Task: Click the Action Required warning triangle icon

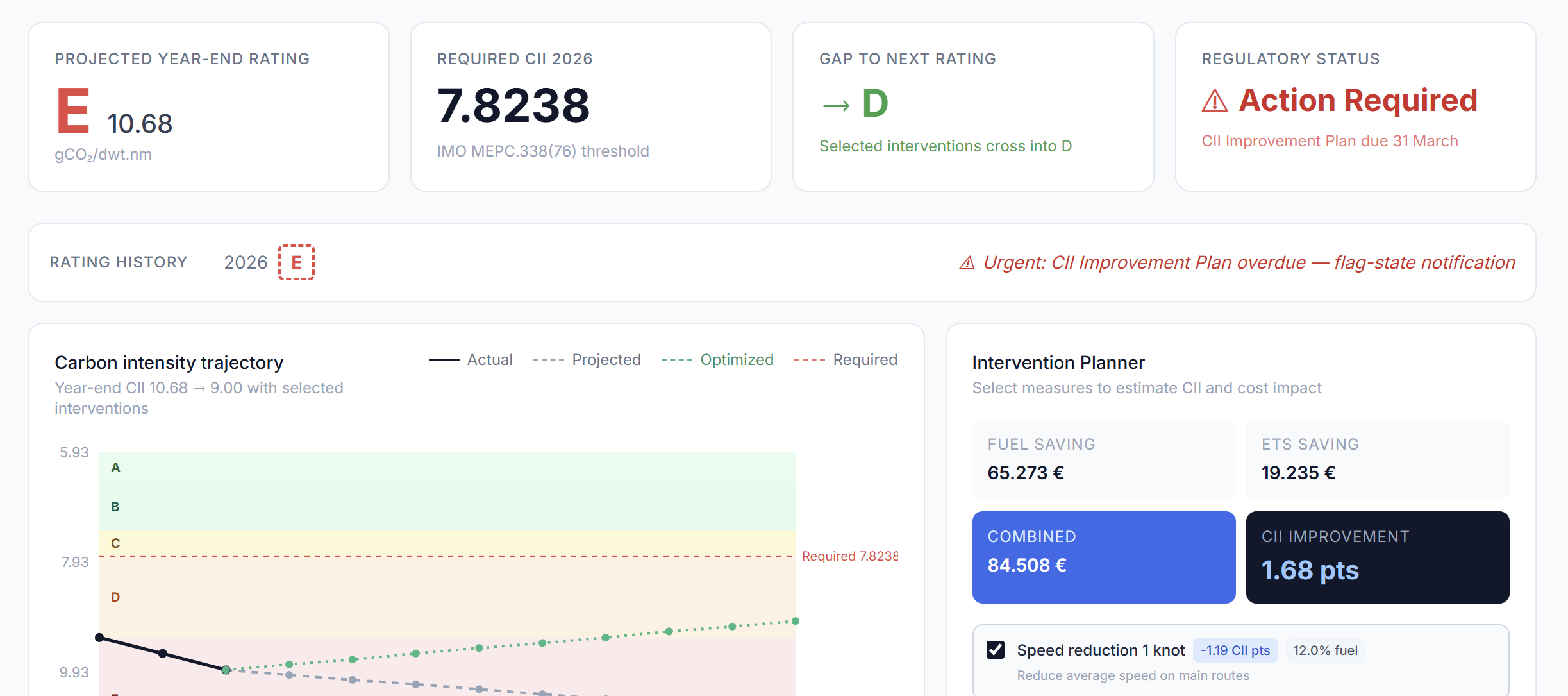Action: pos(1215,101)
